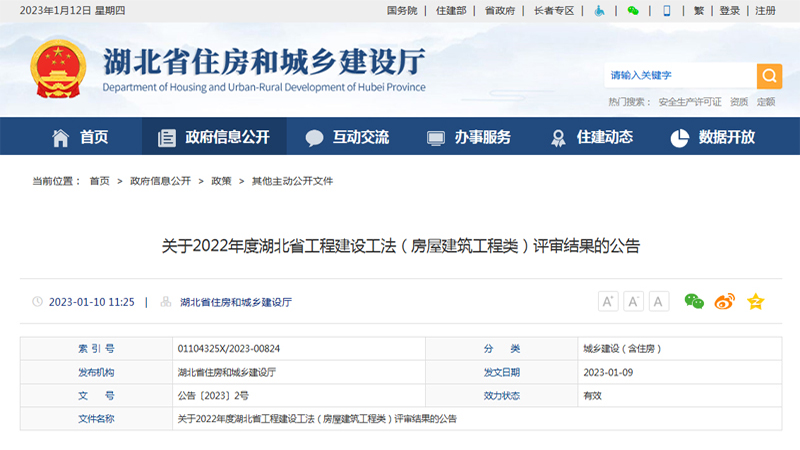The image size is (800, 450).
Task: Click the speech bubble icon beside 互动交流
Action: point(314,138)
